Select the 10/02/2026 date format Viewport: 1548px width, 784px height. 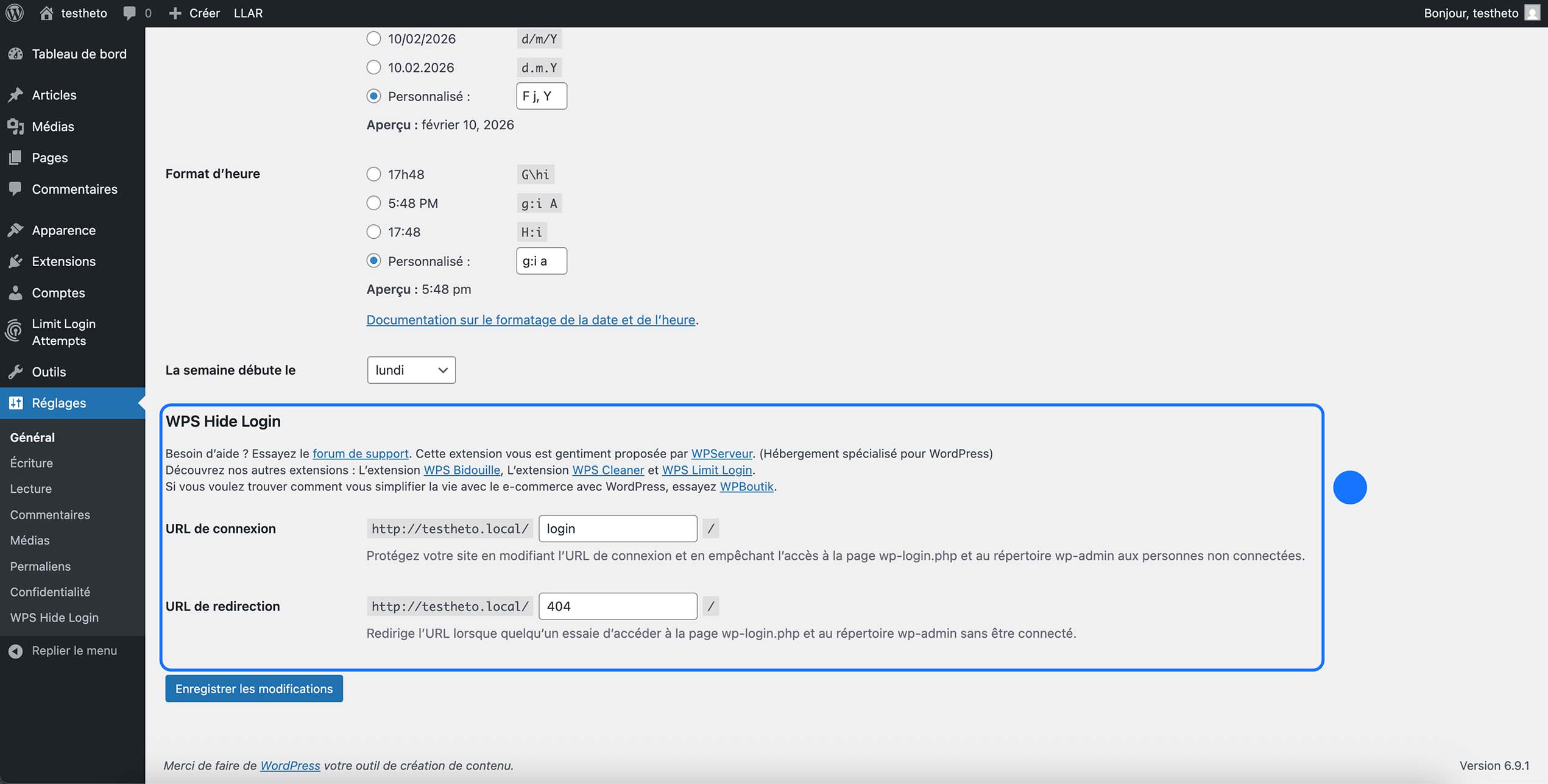coord(373,38)
